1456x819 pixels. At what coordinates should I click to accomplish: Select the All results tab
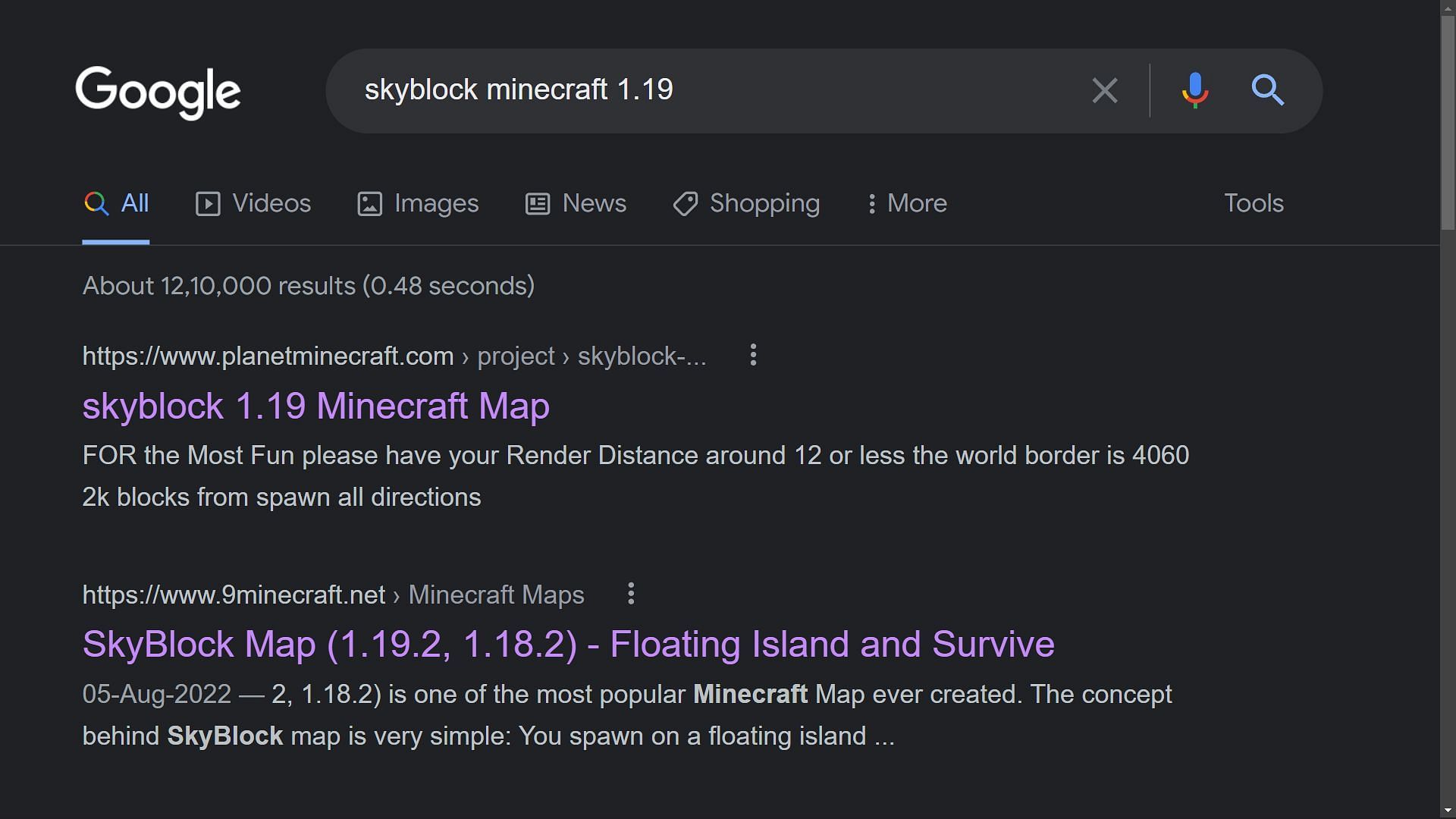(x=115, y=203)
